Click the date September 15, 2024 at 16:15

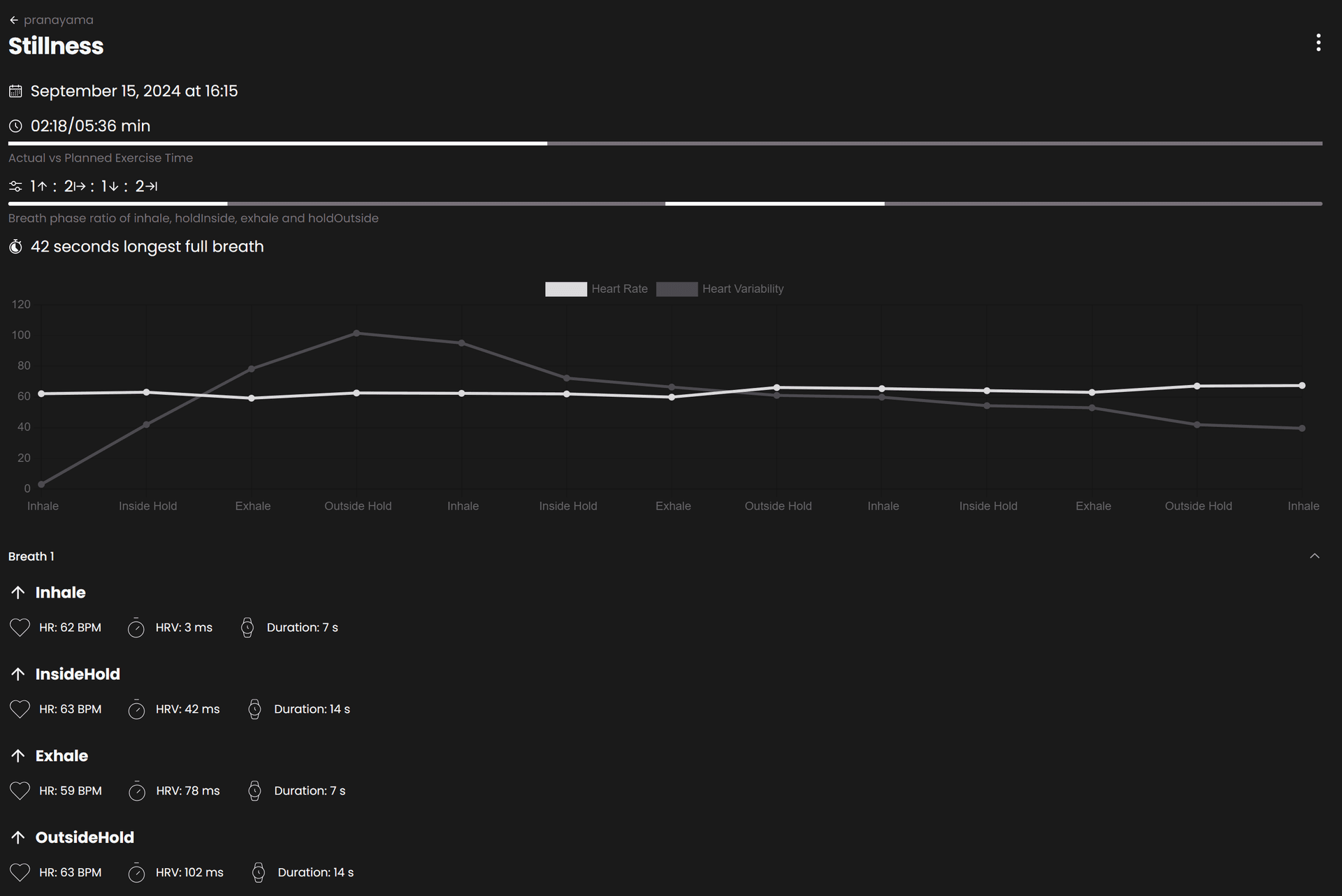click(134, 92)
